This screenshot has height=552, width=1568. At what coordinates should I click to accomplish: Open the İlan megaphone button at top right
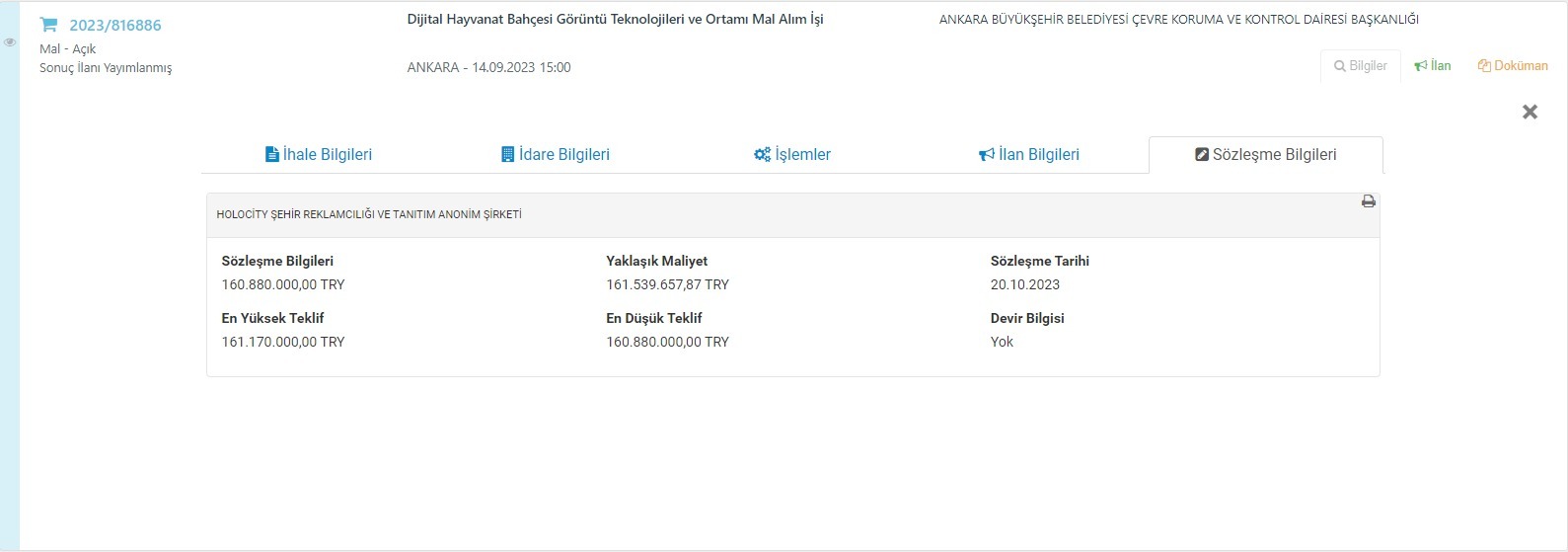click(1432, 66)
